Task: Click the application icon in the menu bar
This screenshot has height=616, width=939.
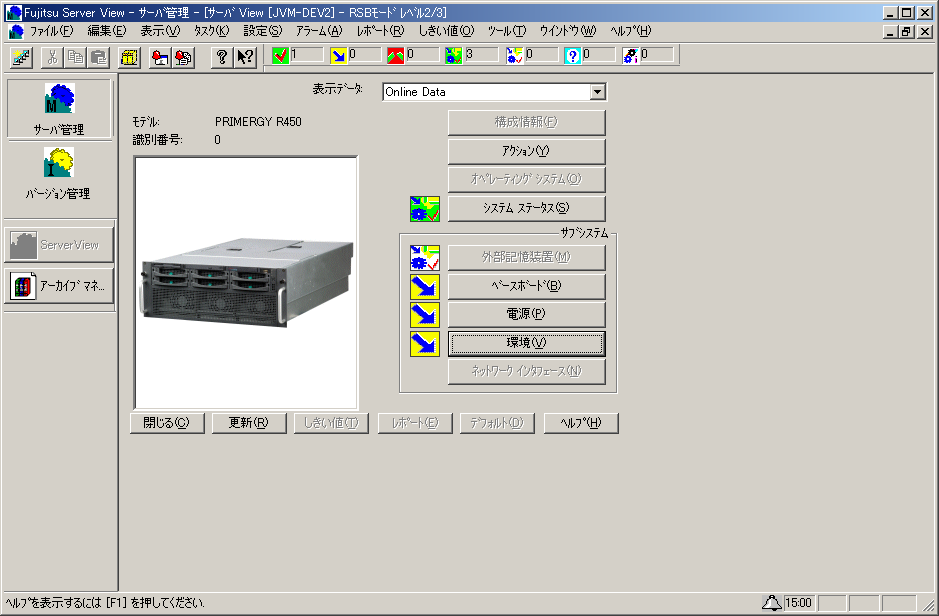Action: coord(16,31)
